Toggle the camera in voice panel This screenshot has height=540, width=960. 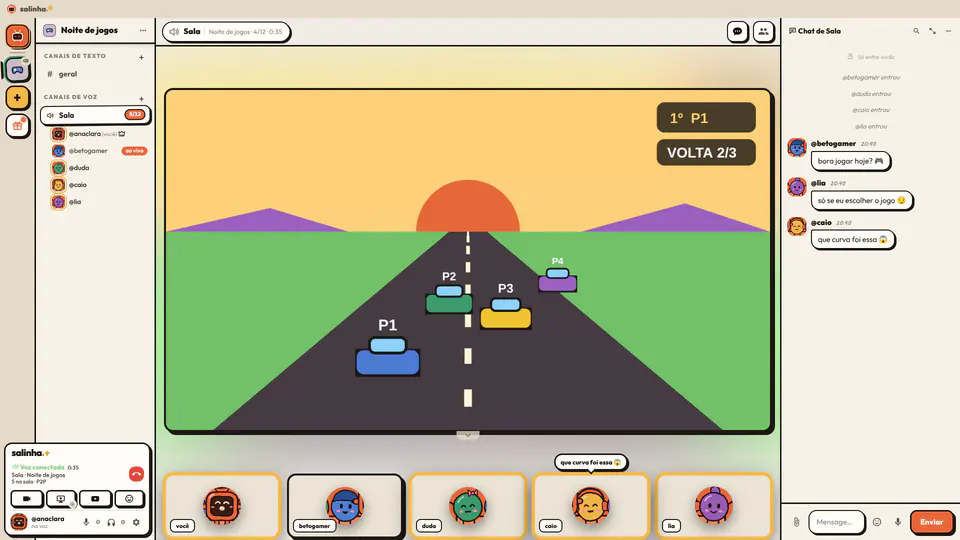[x=27, y=499]
